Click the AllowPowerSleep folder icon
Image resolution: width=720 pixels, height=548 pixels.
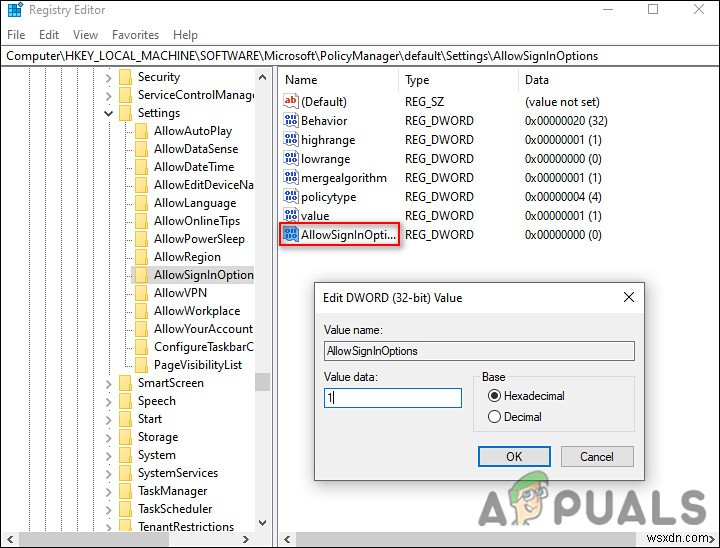click(141, 239)
